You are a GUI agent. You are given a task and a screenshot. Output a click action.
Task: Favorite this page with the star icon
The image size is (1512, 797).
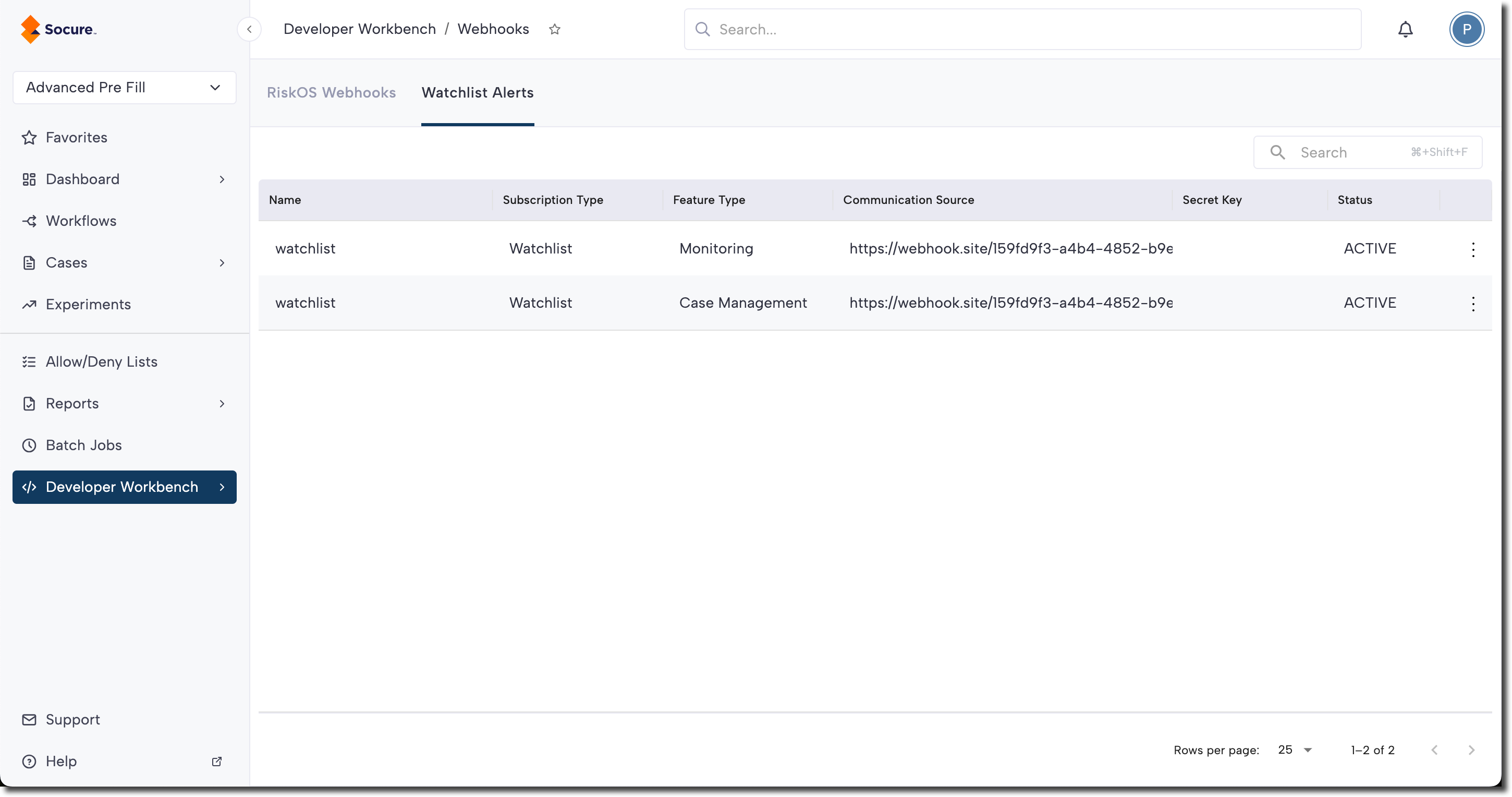(x=555, y=29)
